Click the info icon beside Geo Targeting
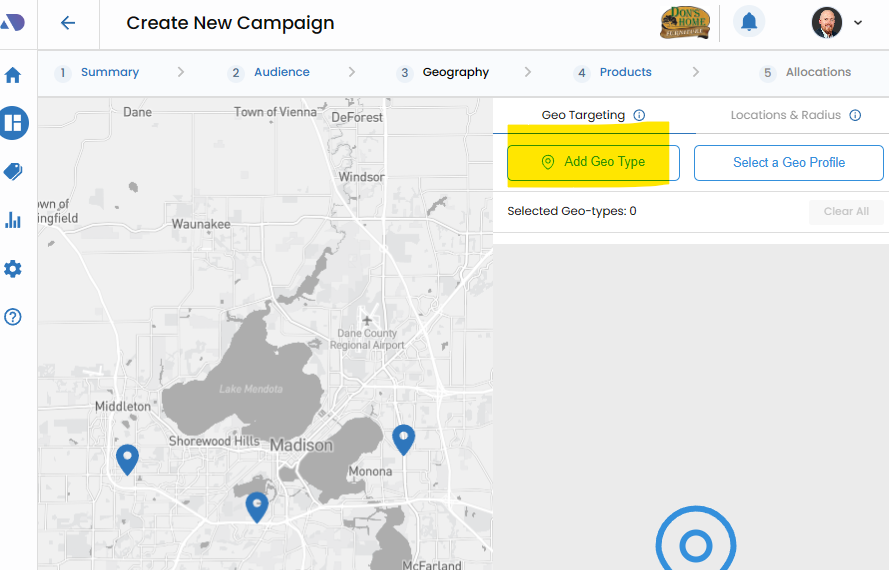This screenshot has width=889, height=570. [x=639, y=115]
